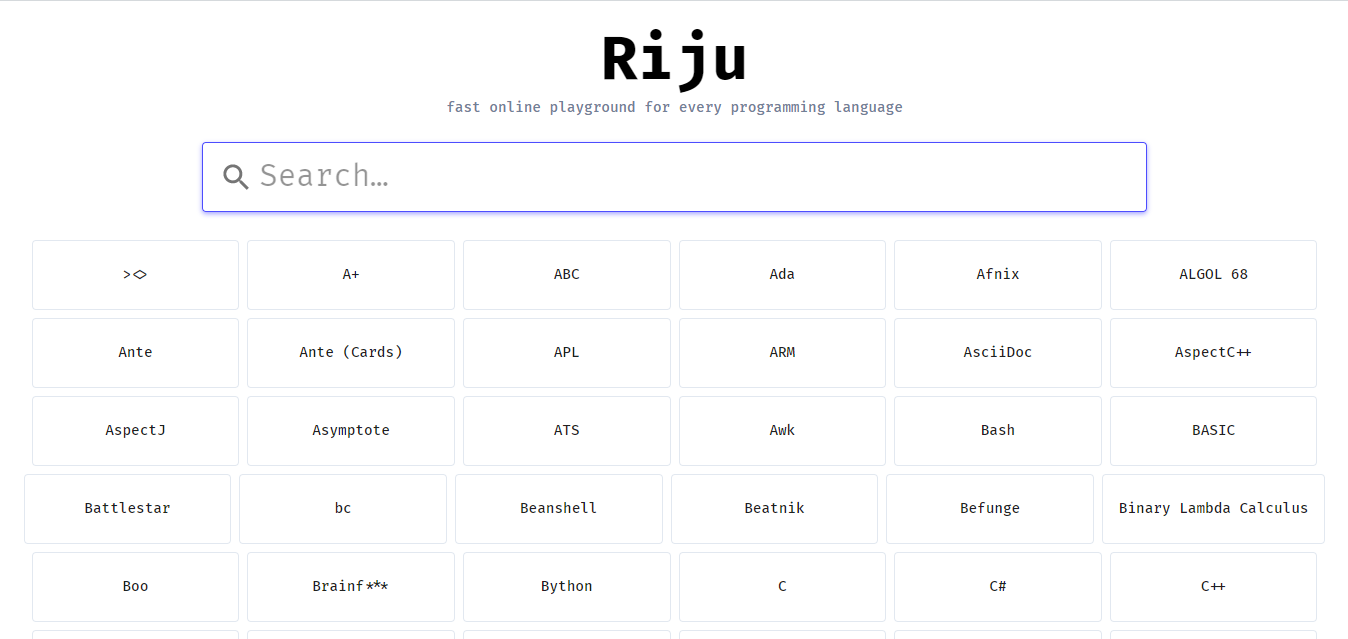The height and width of the screenshot is (639, 1348).
Task: Open the ><> language playground
Action: (135, 275)
